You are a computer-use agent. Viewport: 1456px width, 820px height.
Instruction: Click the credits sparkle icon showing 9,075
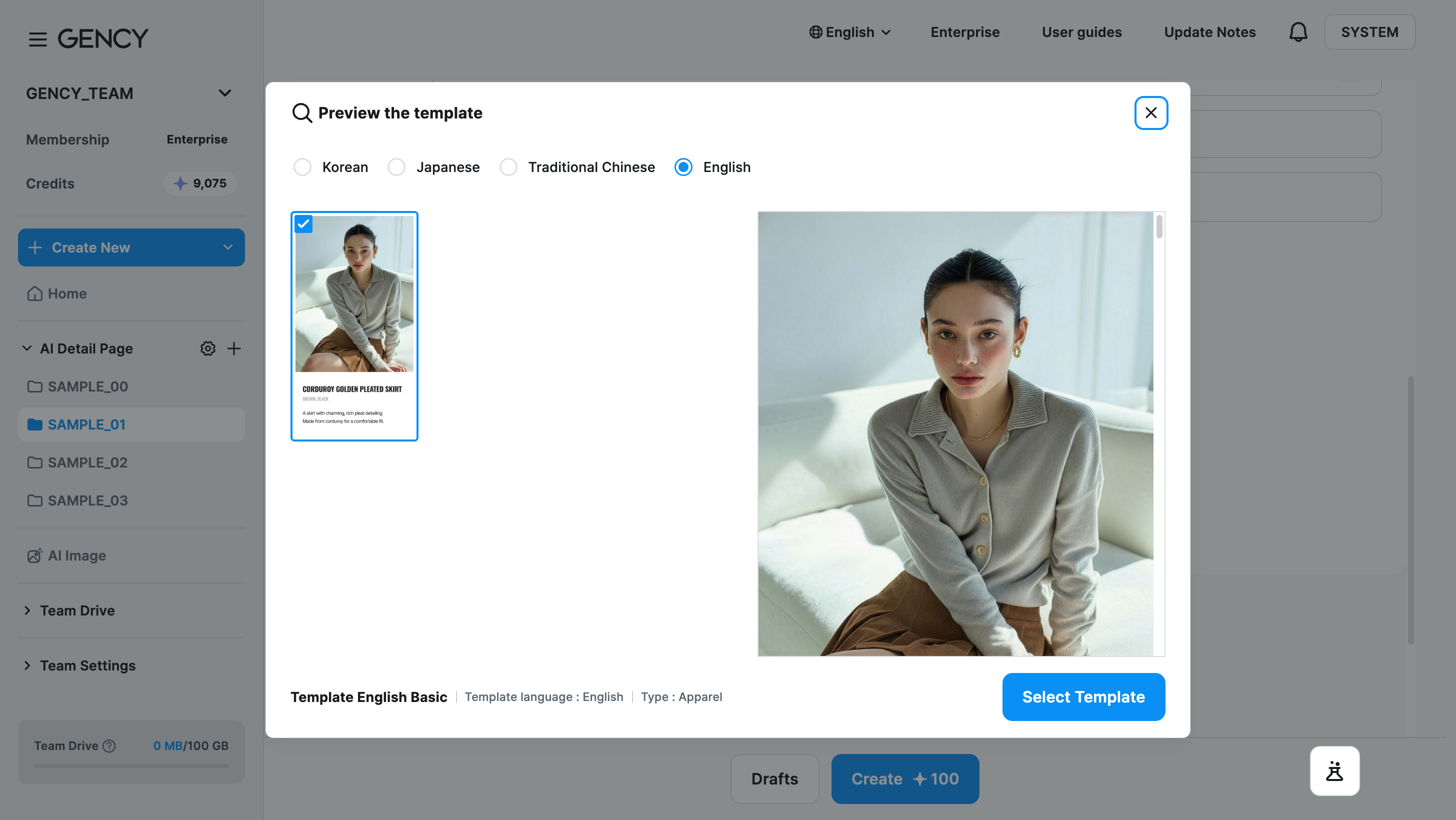(180, 183)
